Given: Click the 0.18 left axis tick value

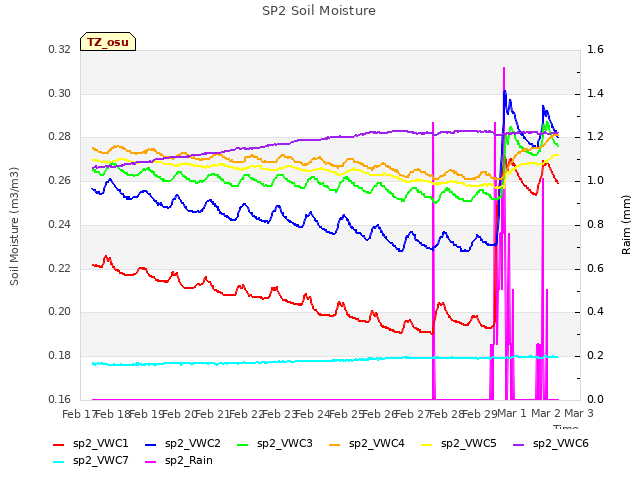Looking at the screenshot, I should coord(60,356).
